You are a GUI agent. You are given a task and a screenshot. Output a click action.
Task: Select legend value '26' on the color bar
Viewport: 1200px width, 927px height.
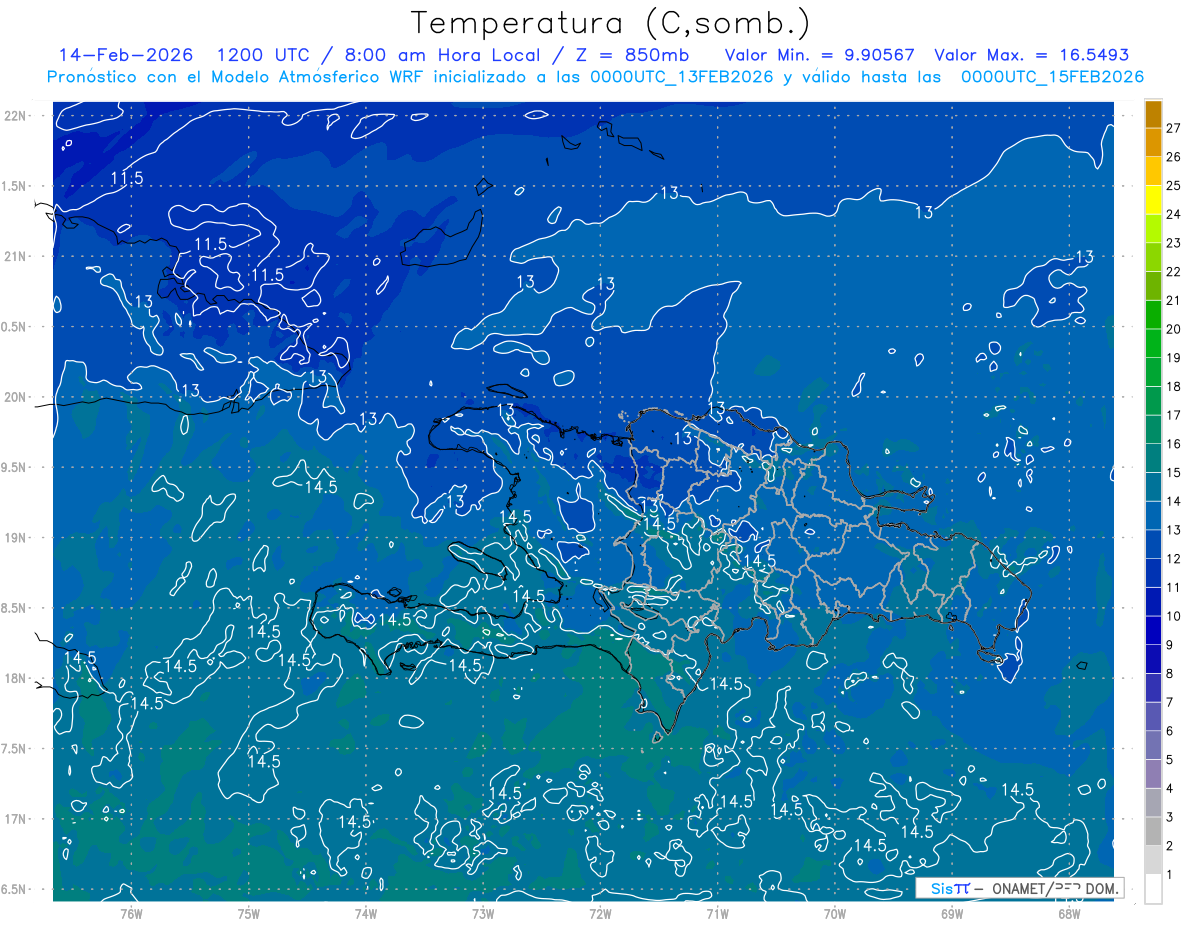(1173, 157)
